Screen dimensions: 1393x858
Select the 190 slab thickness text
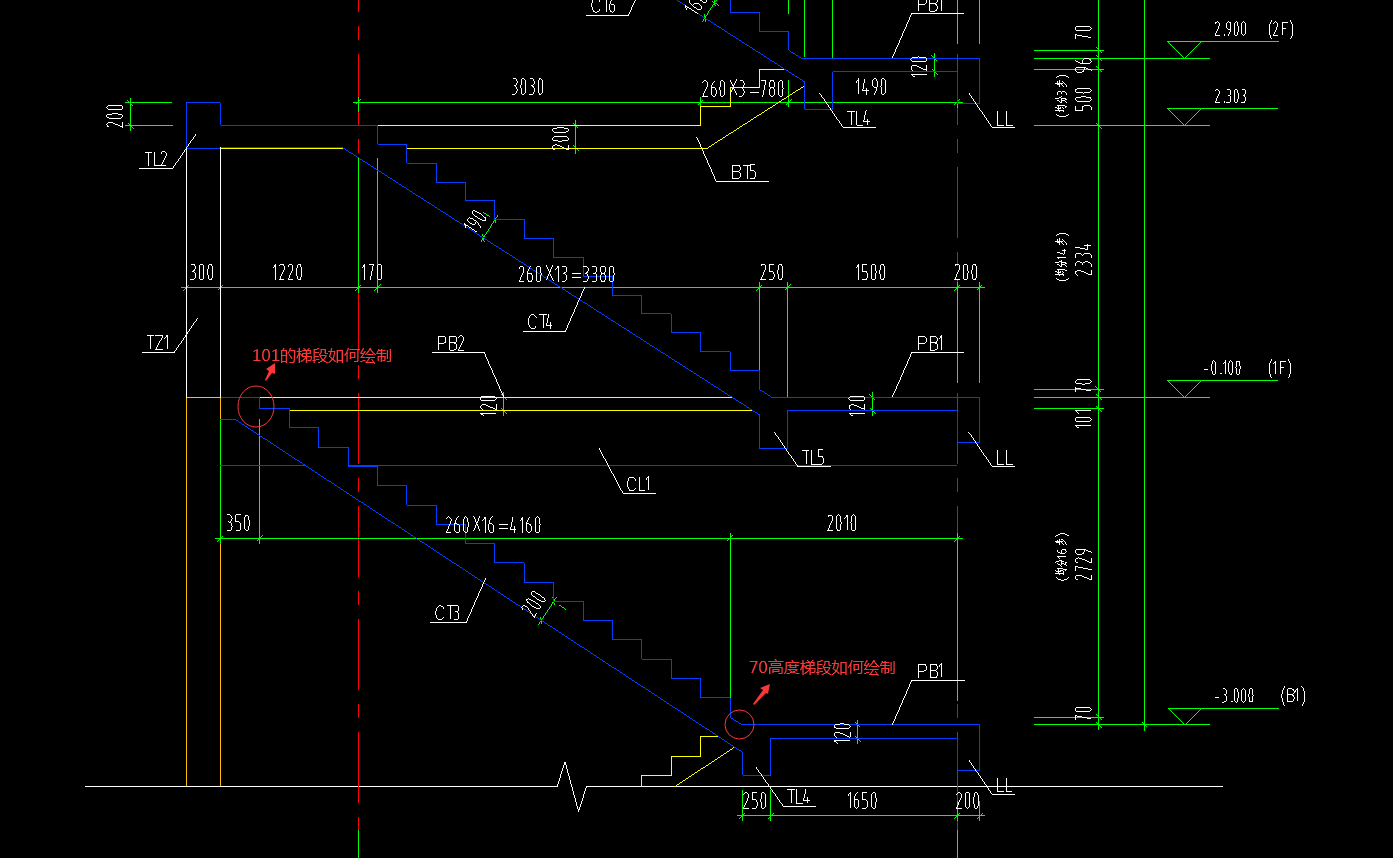point(478,219)
